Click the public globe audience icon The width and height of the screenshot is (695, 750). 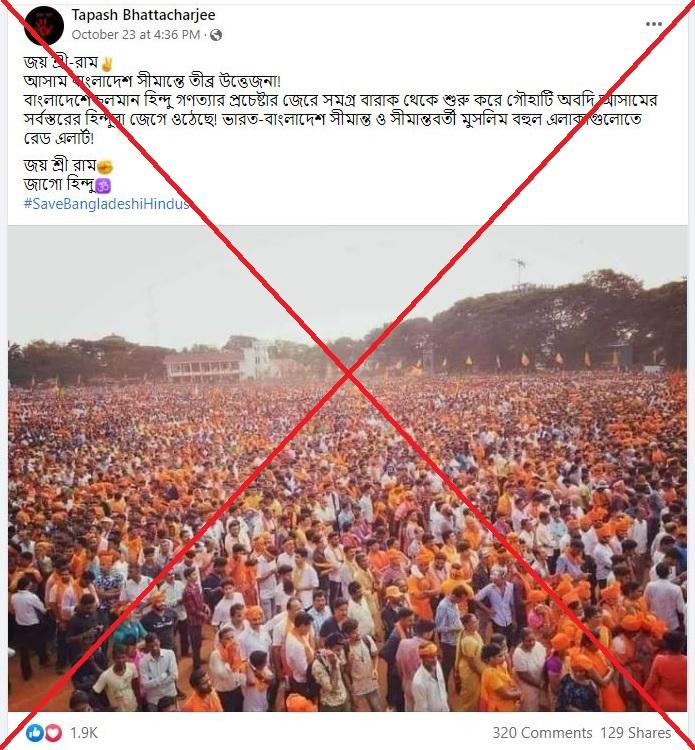pos(216,35)
